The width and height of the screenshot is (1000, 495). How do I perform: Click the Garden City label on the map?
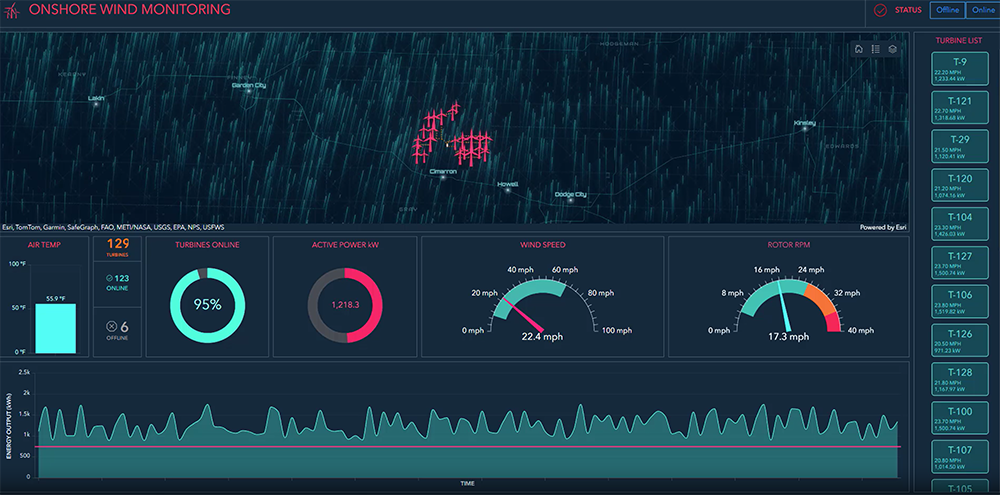(249, 85)
